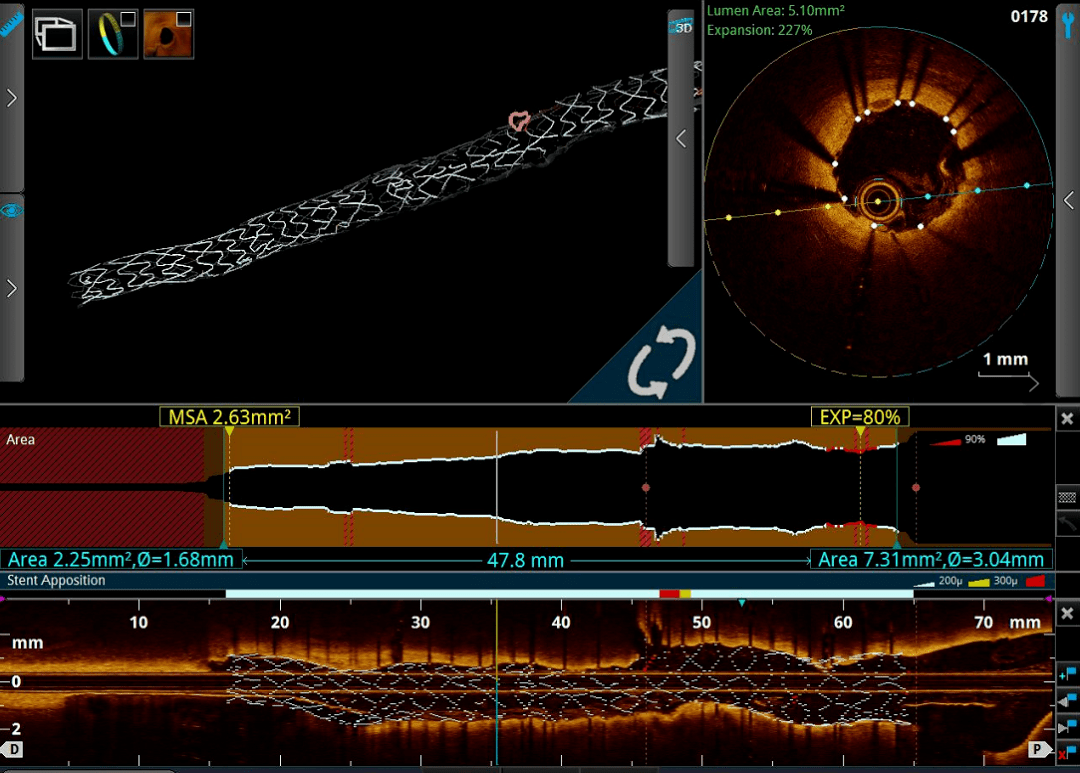The height and width of the screenshot is (773, 1080).
Task: Click the red malapposition segment on apposition bar
Action: point(668,594)
